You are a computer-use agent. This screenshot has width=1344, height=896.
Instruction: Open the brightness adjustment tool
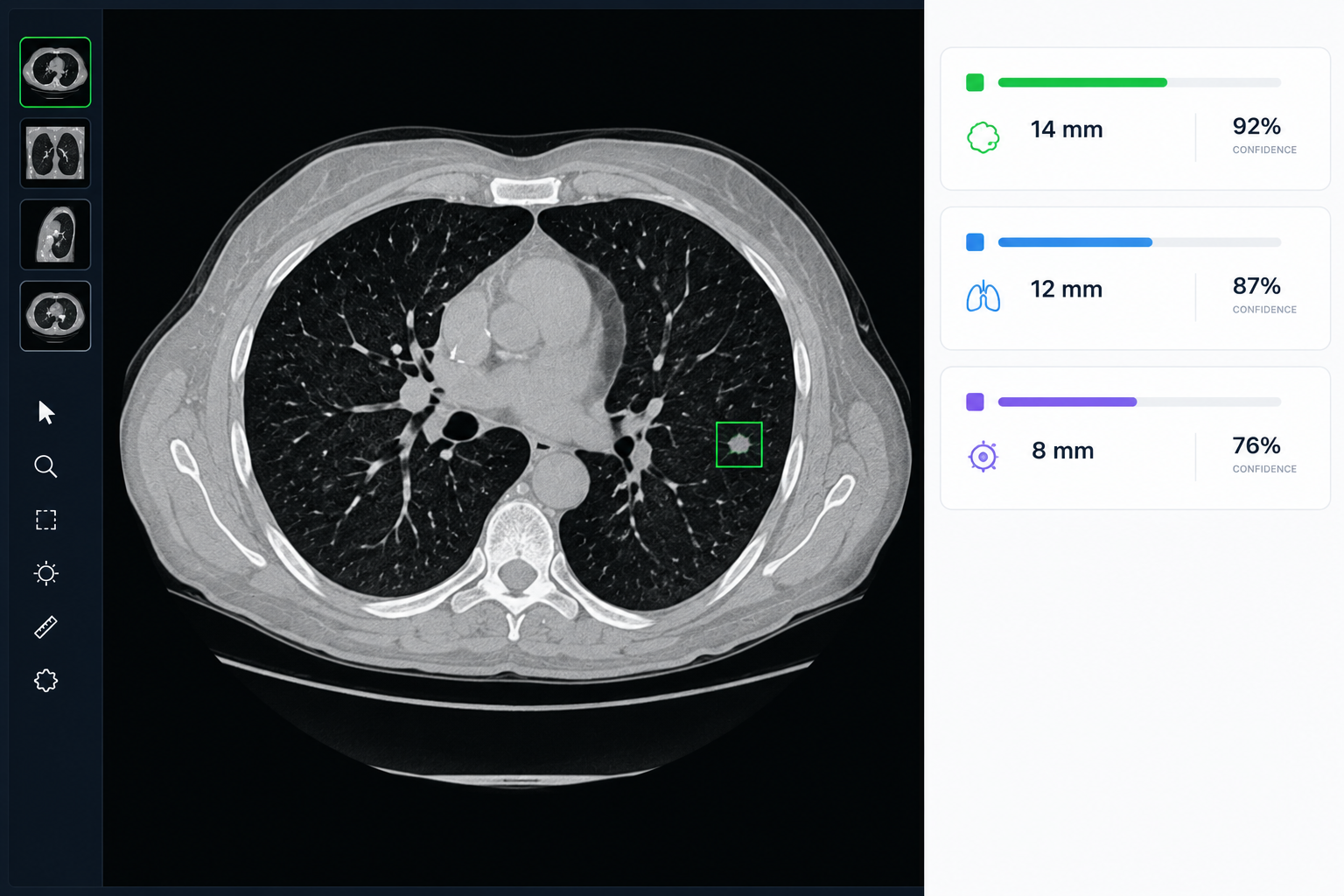(45, 573)
